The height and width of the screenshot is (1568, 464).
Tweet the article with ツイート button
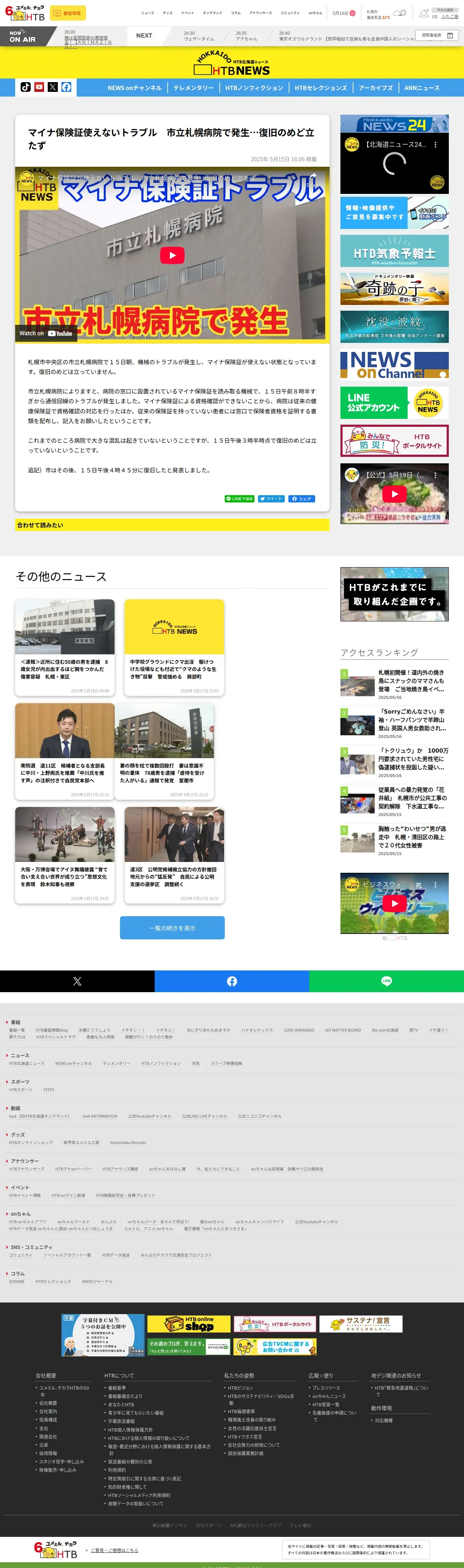tap(271, 498)
